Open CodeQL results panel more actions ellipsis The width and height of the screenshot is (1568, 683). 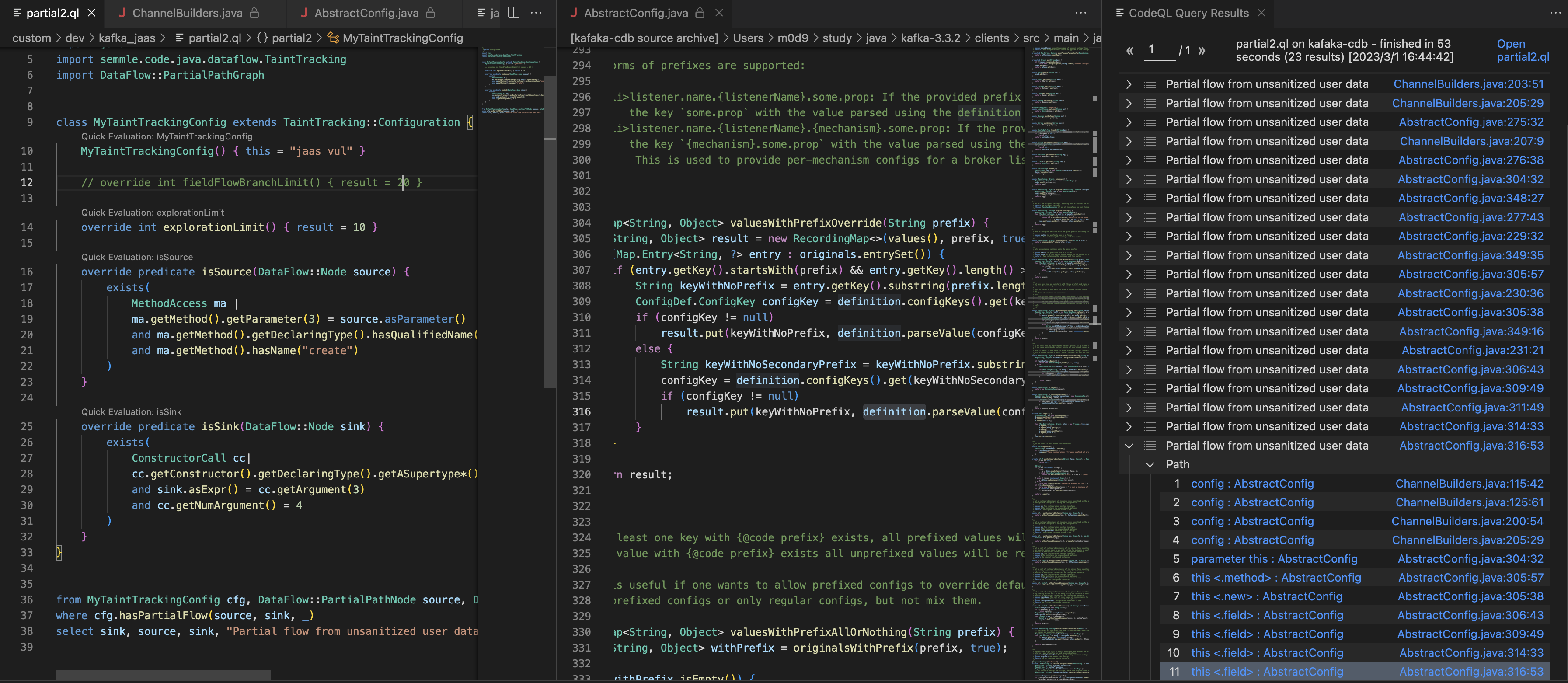[1555, 13]
